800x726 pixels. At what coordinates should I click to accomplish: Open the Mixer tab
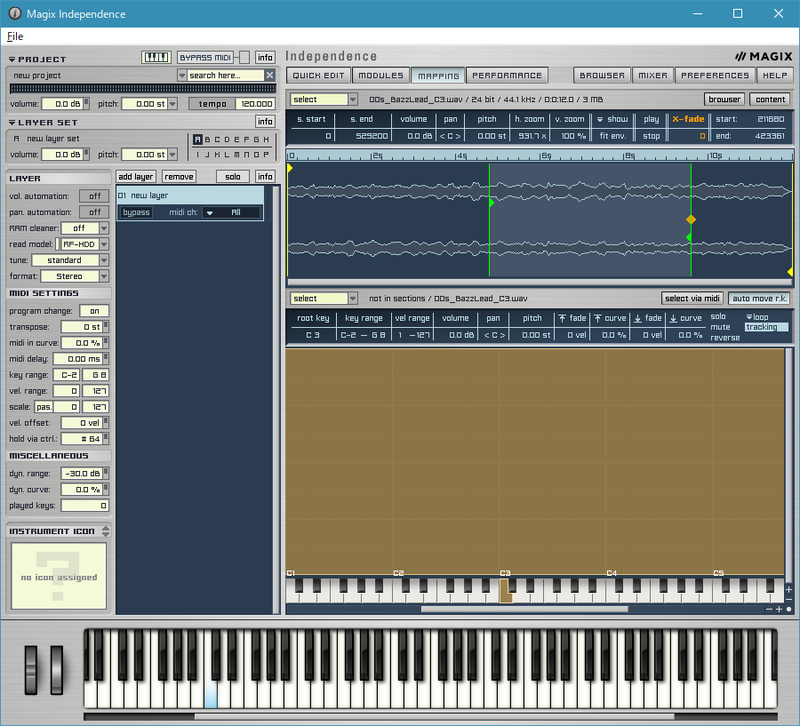pos(653,75)
